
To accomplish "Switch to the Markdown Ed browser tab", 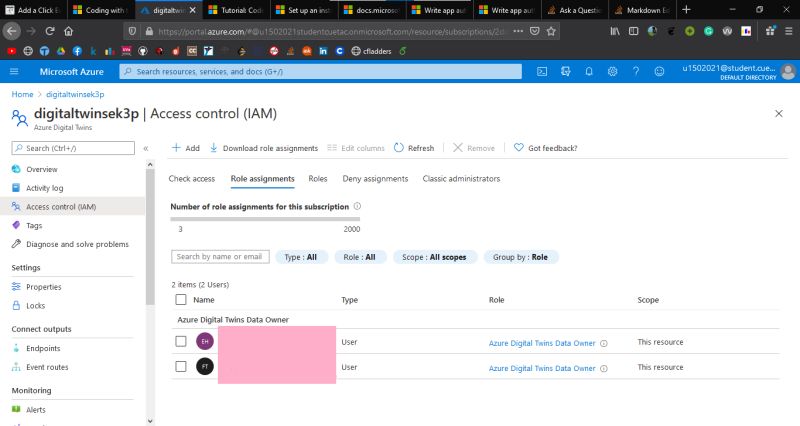I will point(642,10).
